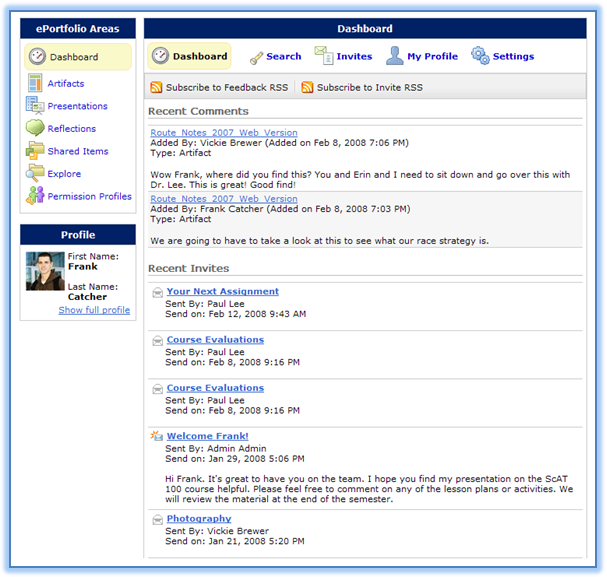Viewport: 607px width, 577px height.
Task: Click the Feedback RSS feed icon
Action: [156, 87]
